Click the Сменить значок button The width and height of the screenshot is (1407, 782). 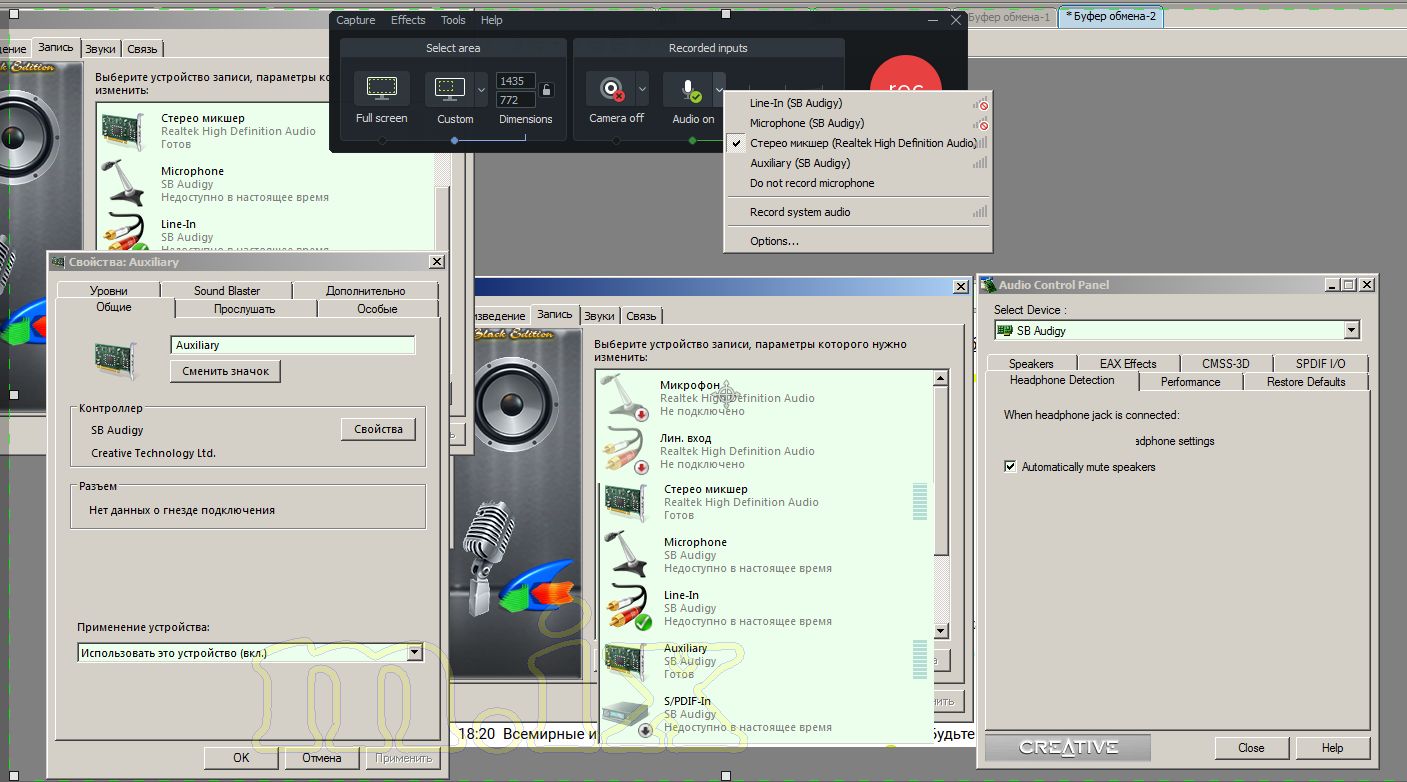[x=225, y=371]
